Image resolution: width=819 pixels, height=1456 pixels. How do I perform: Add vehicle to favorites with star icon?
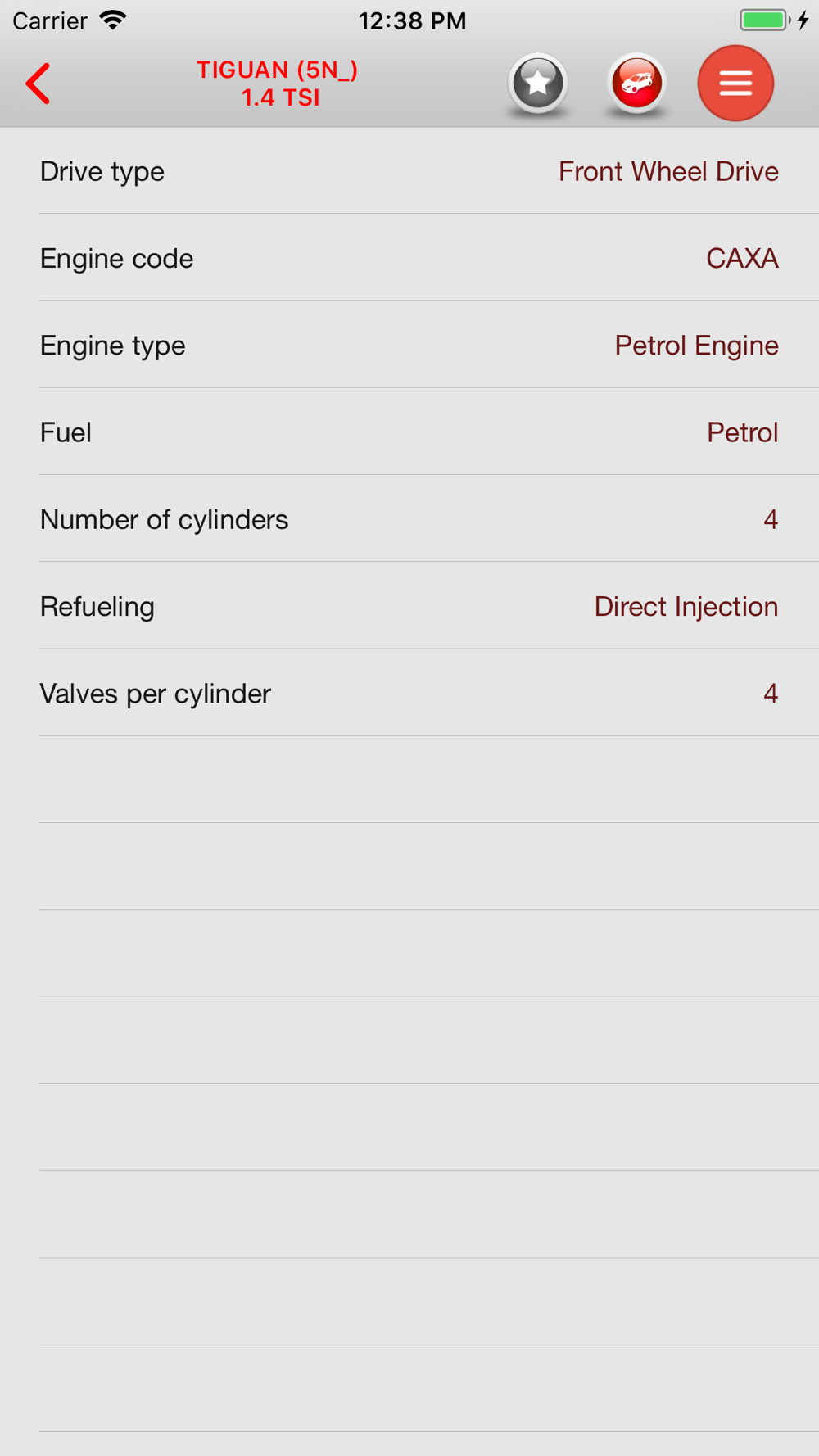coord(537,83)
